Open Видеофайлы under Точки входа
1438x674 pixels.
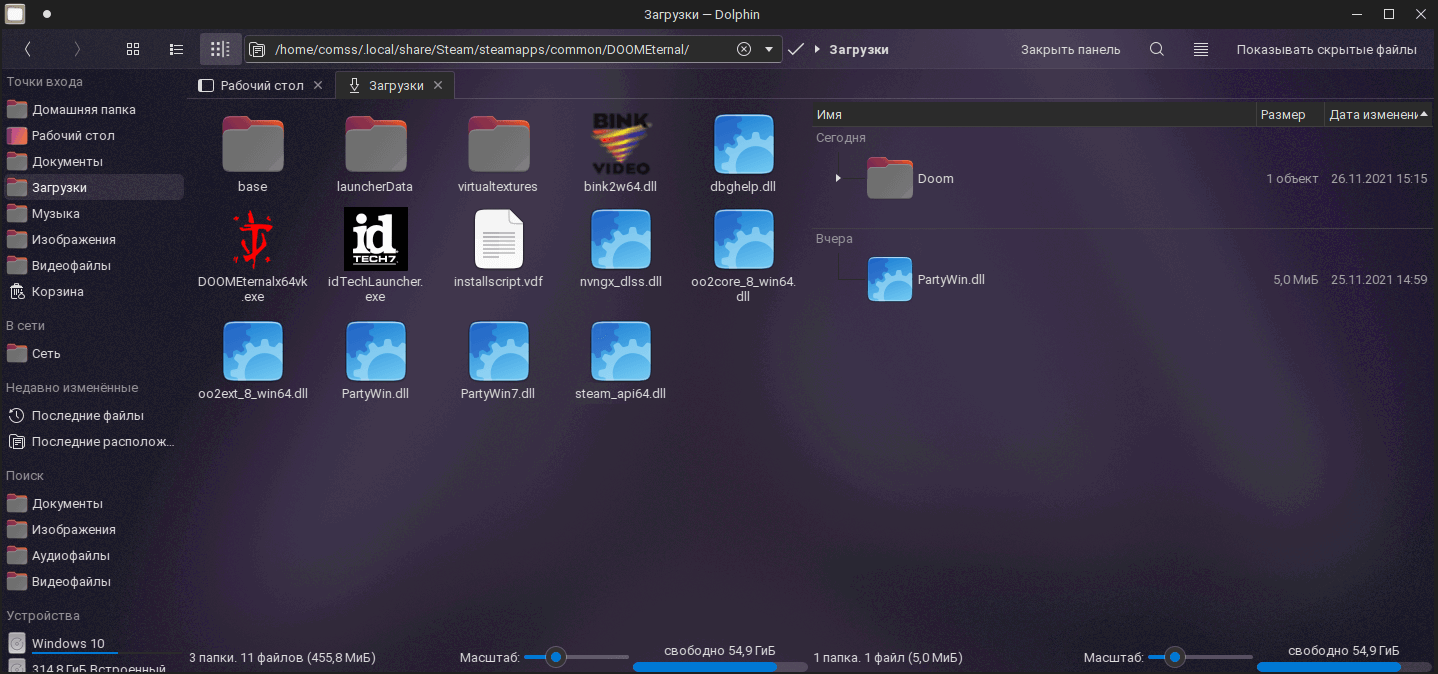coord(92,266)
